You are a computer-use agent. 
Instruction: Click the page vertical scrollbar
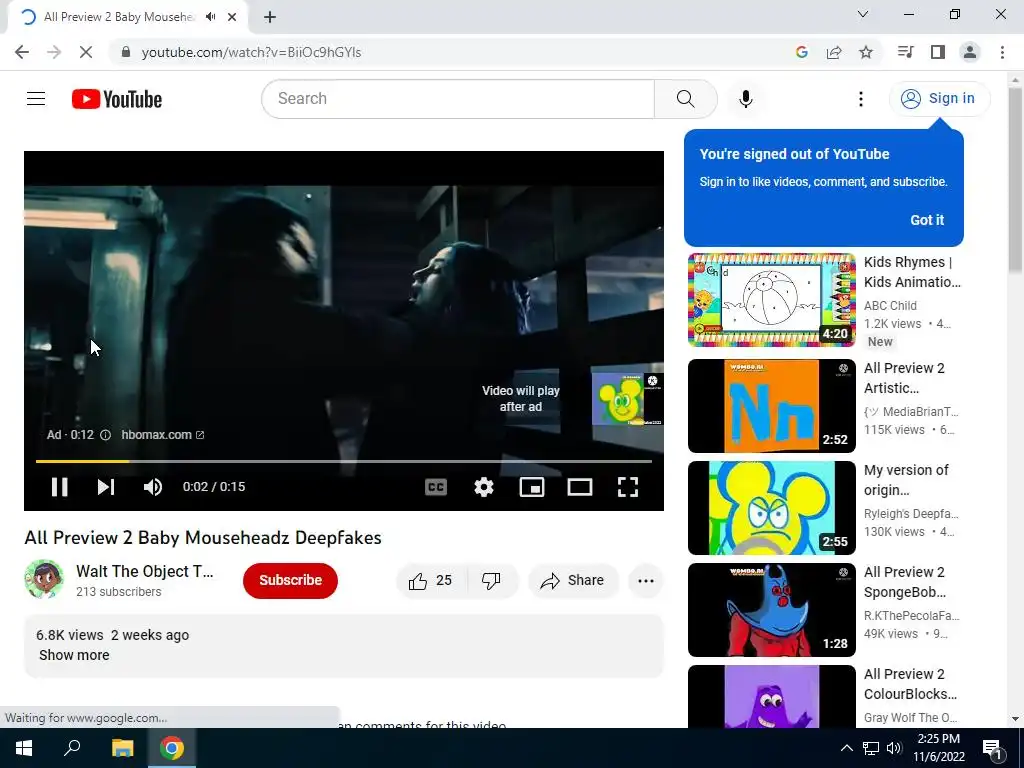point(1016,182)
